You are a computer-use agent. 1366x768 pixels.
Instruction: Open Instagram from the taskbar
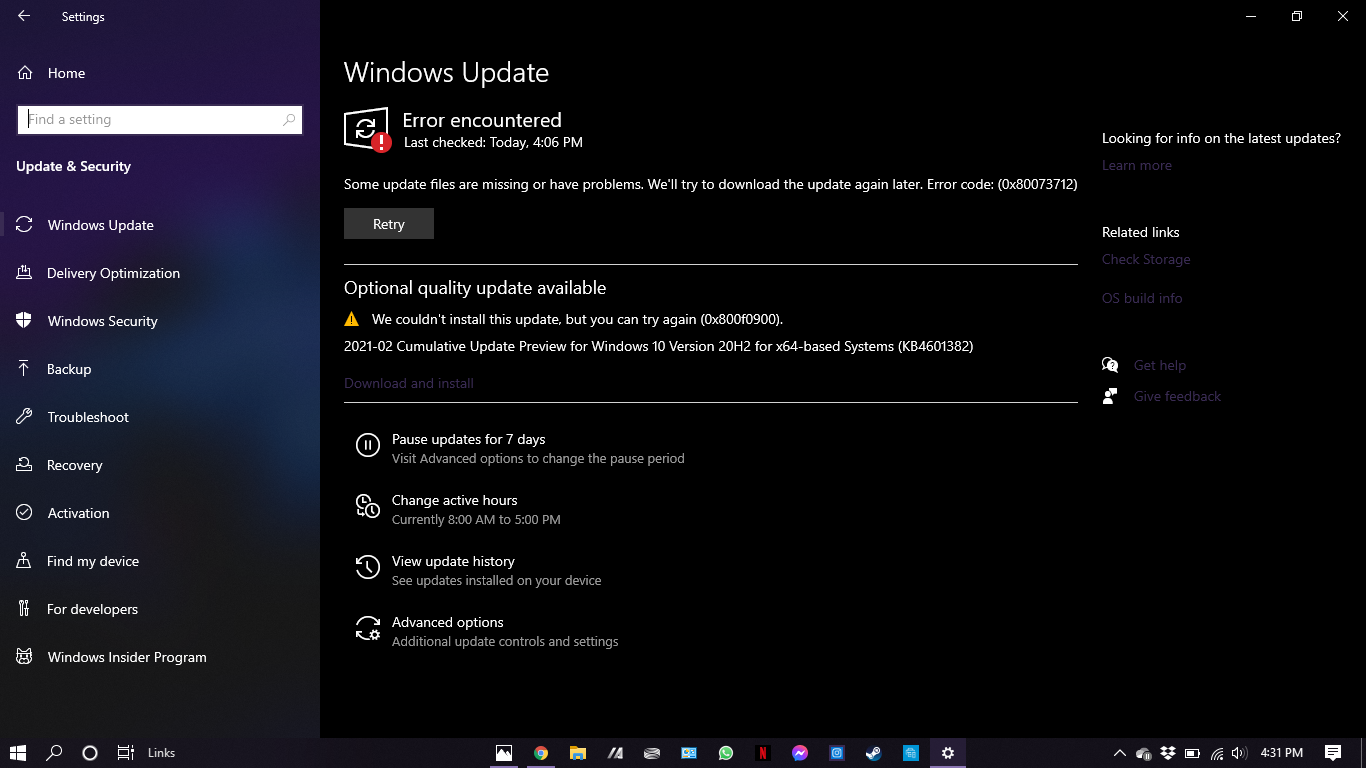point(837,753)
